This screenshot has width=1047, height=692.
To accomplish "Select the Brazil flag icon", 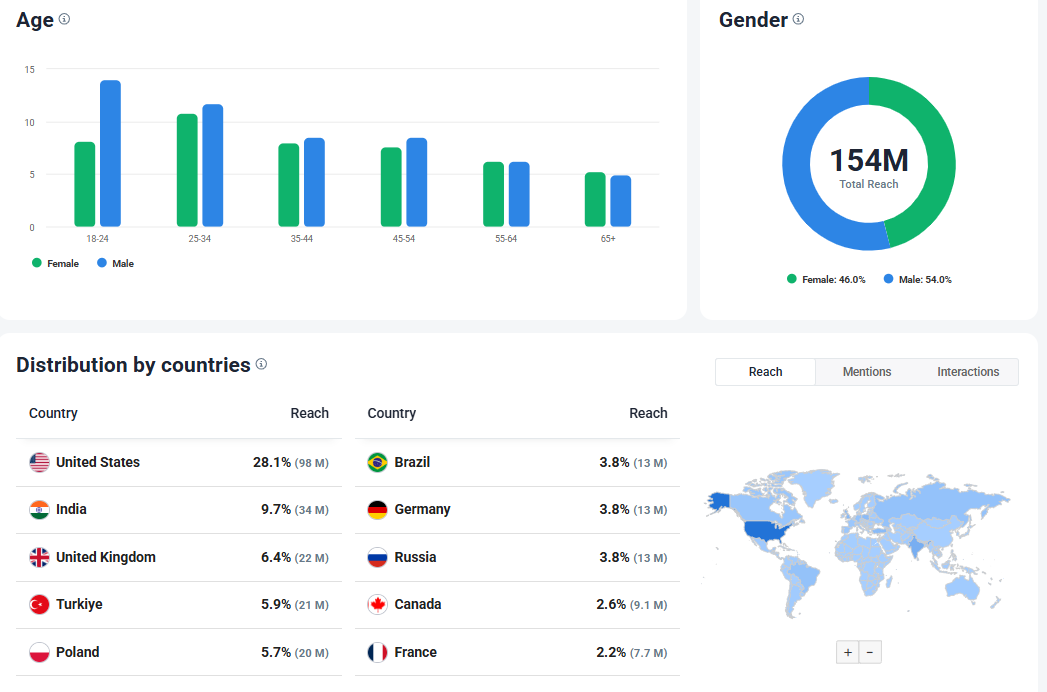I will click(x=376, y=462).
